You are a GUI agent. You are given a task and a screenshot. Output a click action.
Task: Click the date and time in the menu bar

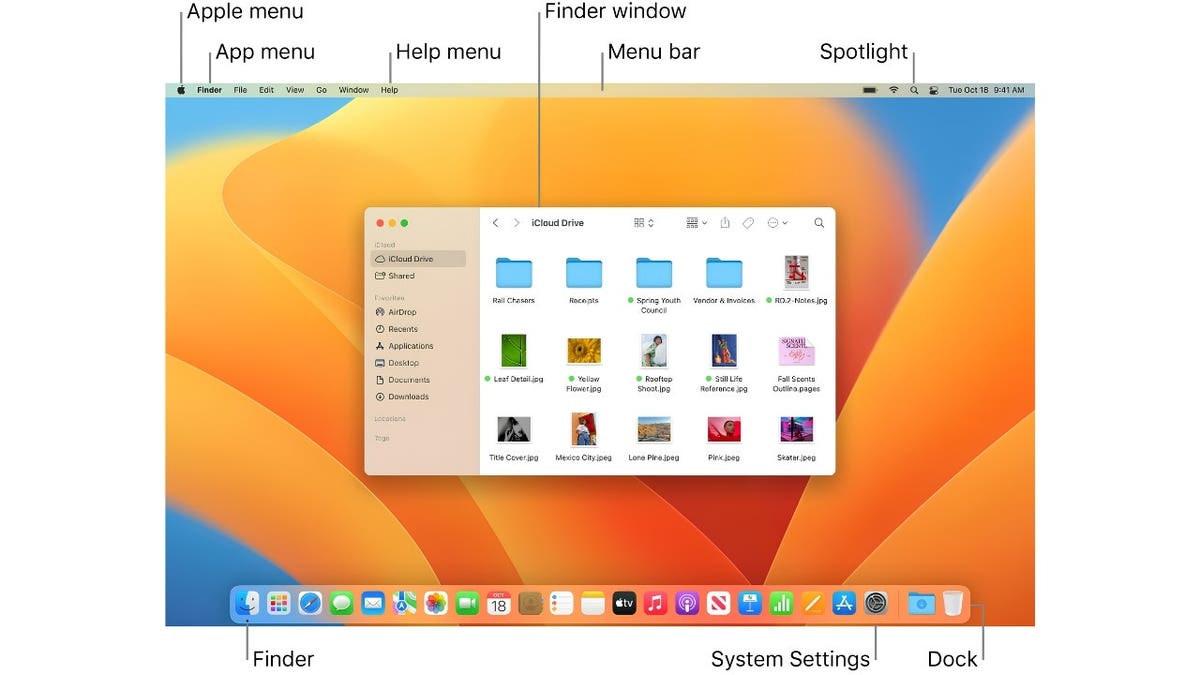986,90
